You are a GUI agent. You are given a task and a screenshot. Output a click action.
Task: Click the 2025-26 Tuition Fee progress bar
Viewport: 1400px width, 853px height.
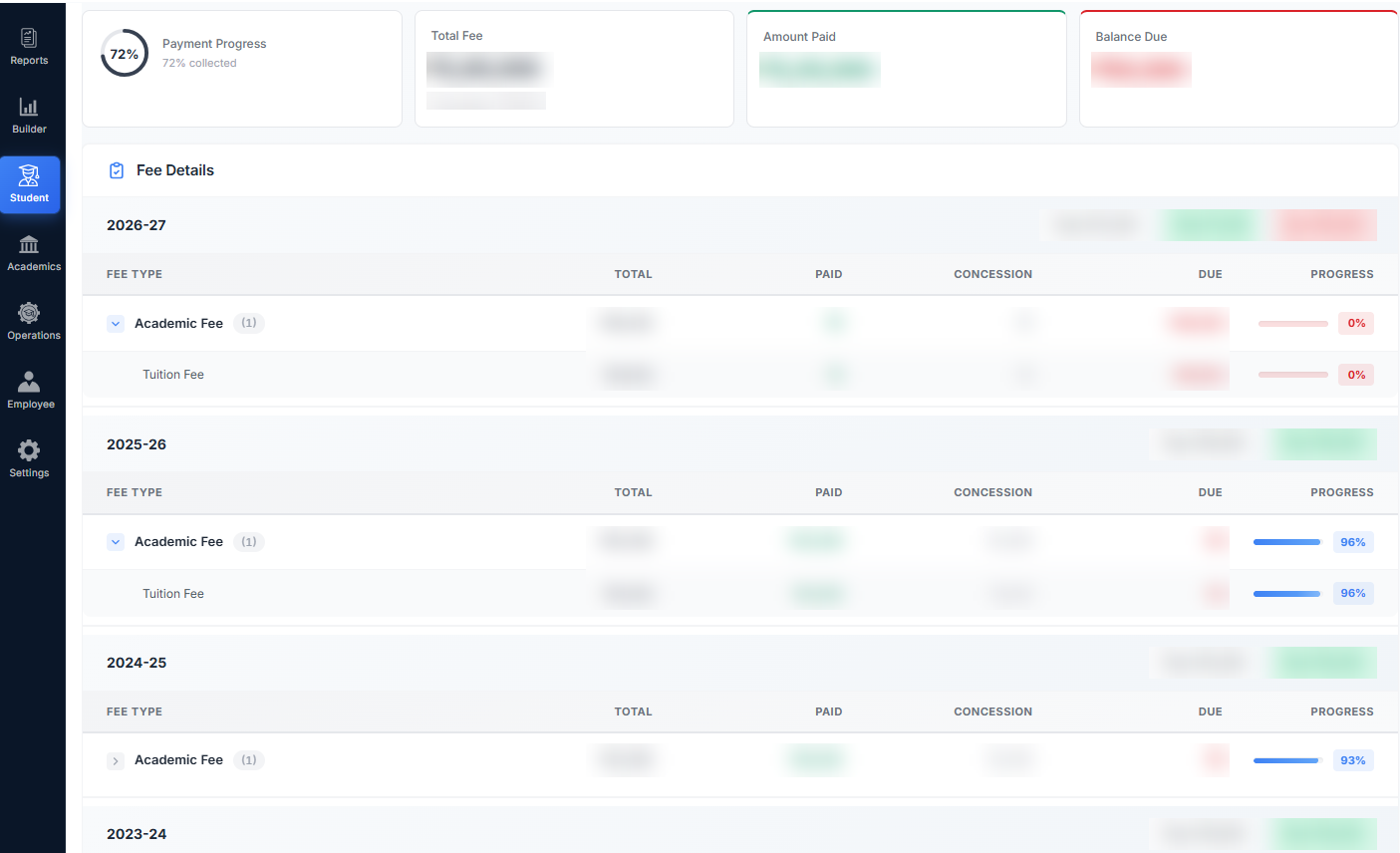(x=1287, y=594)
